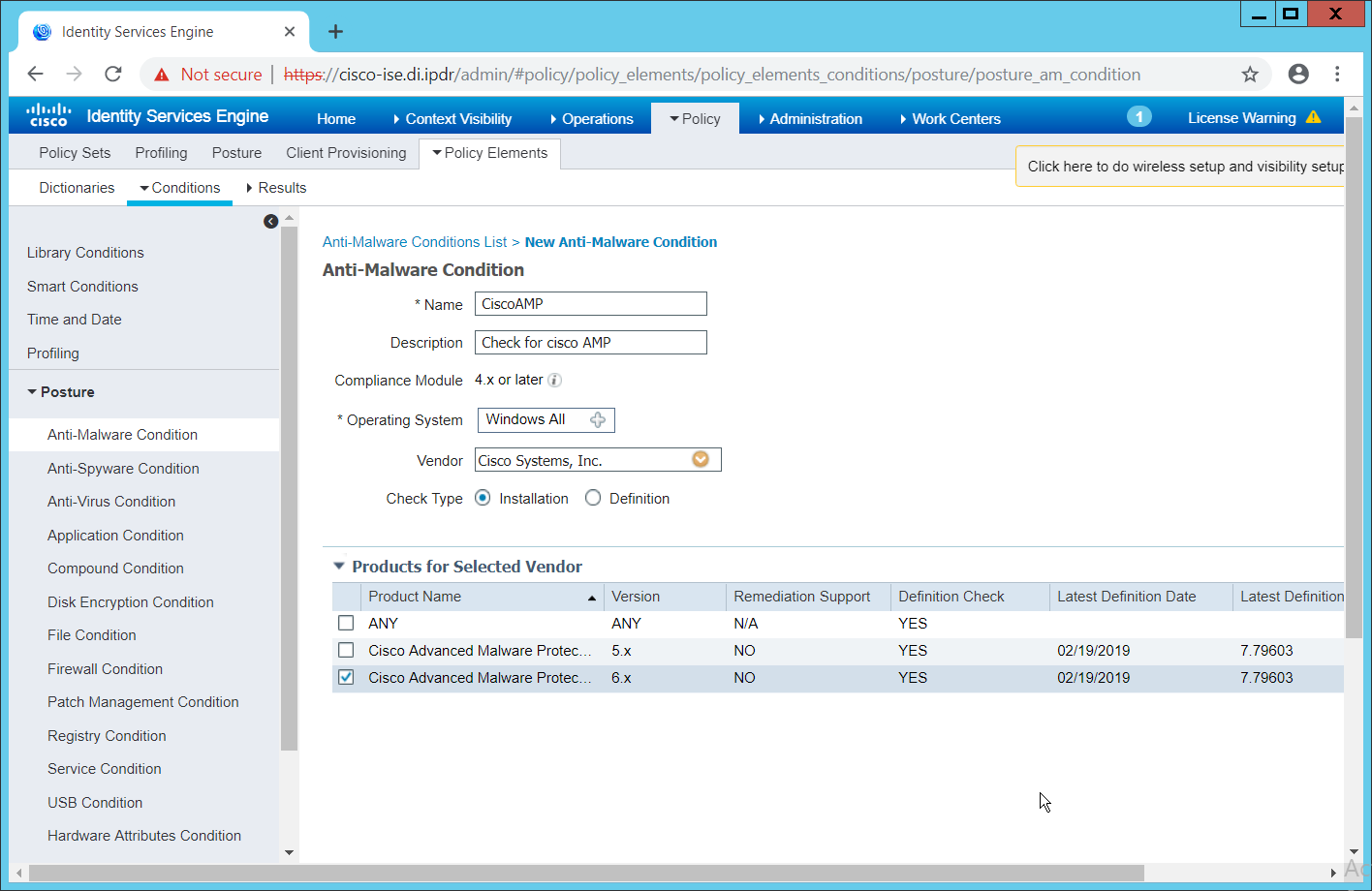This screenshot has height=891, width=1372.
Task: Click the Compliance Module info icon
Action: click(x=555, y=381)
